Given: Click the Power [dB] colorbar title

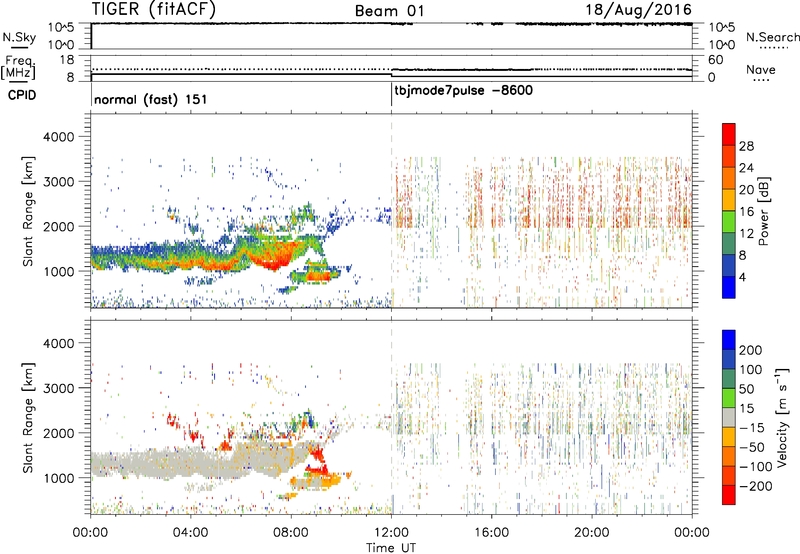Looking at the screenshot, I should 763,211.
